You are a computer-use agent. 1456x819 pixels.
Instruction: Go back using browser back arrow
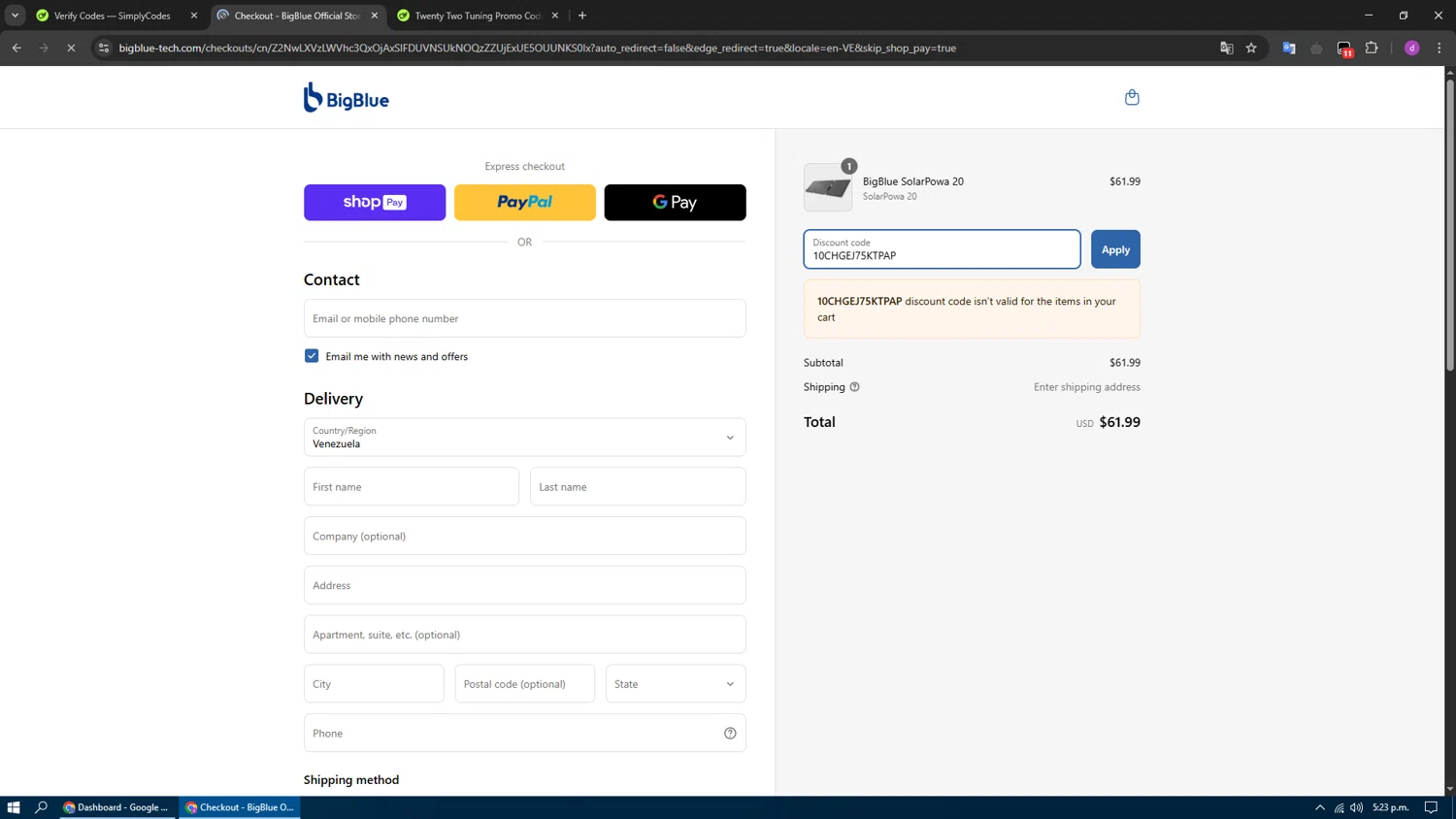pyautogui.click(x=17, y=48)
